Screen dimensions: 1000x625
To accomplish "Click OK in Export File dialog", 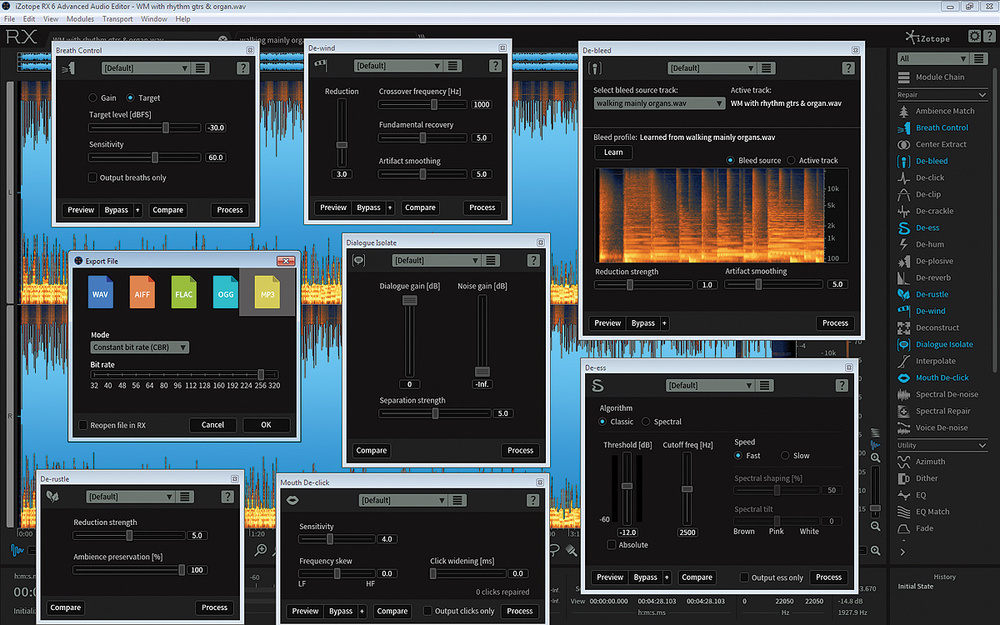I will (x=266, y=425).
